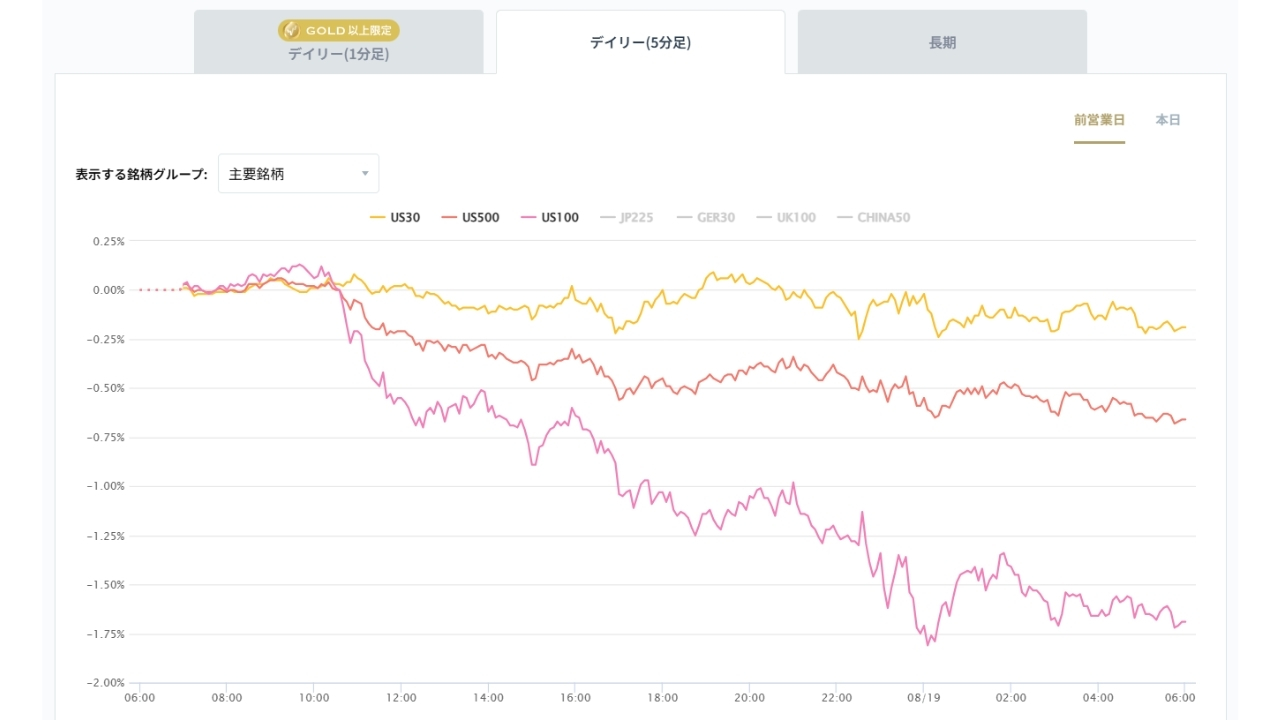This screenshot has width=1280, height=720.
Task: Toggle US100 series in legend
Action: click(x=549, y=217)
